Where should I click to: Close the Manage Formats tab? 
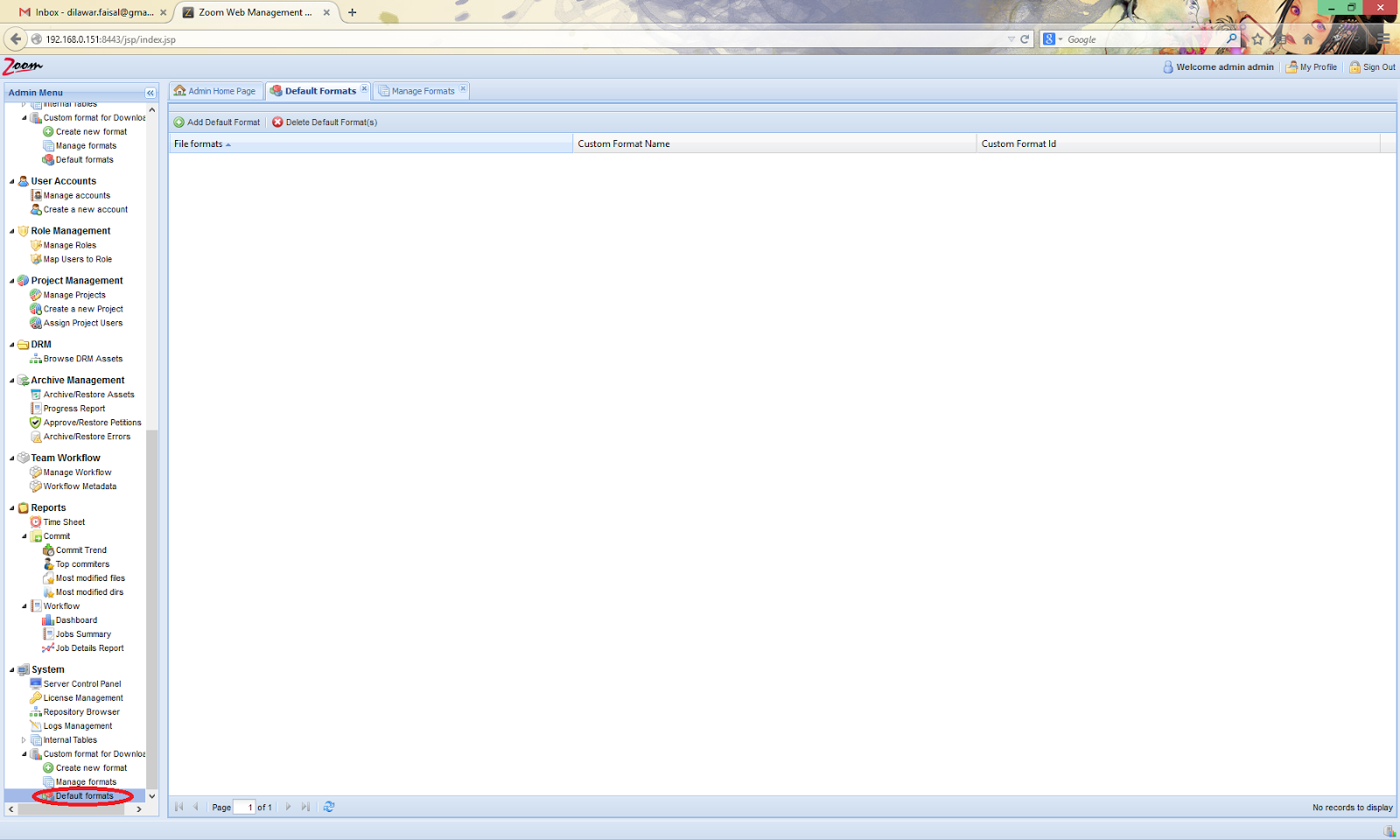(463, 89)
